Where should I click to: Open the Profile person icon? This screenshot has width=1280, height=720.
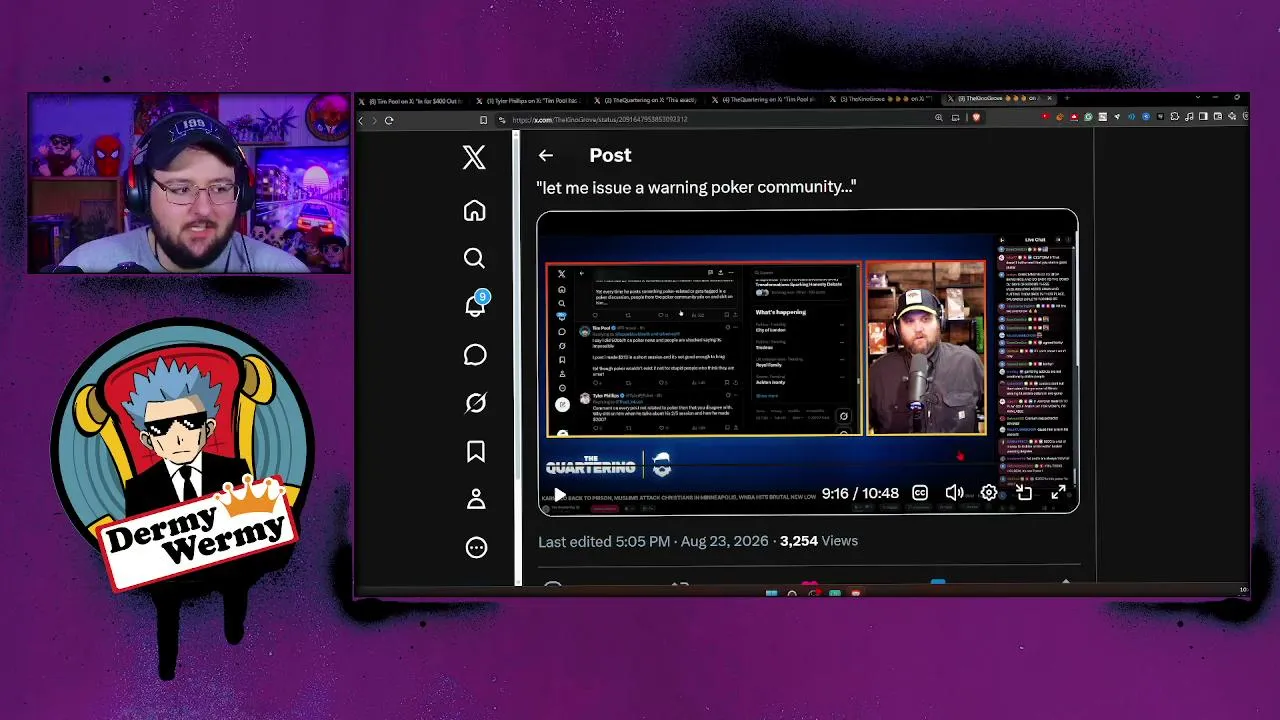click(475, 499)
